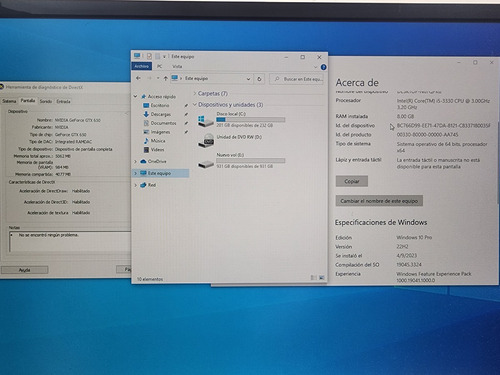This screenshot has height=375, width=500.
Task: Click the Notas text box in DirectX tool
Action: [x=70, y=242]
